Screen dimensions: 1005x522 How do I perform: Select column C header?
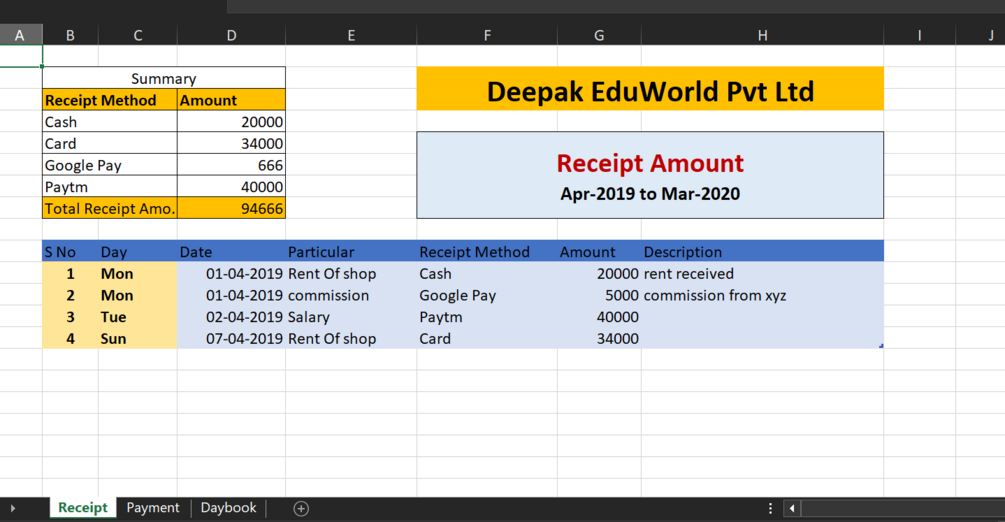click(x=138, y=35)
